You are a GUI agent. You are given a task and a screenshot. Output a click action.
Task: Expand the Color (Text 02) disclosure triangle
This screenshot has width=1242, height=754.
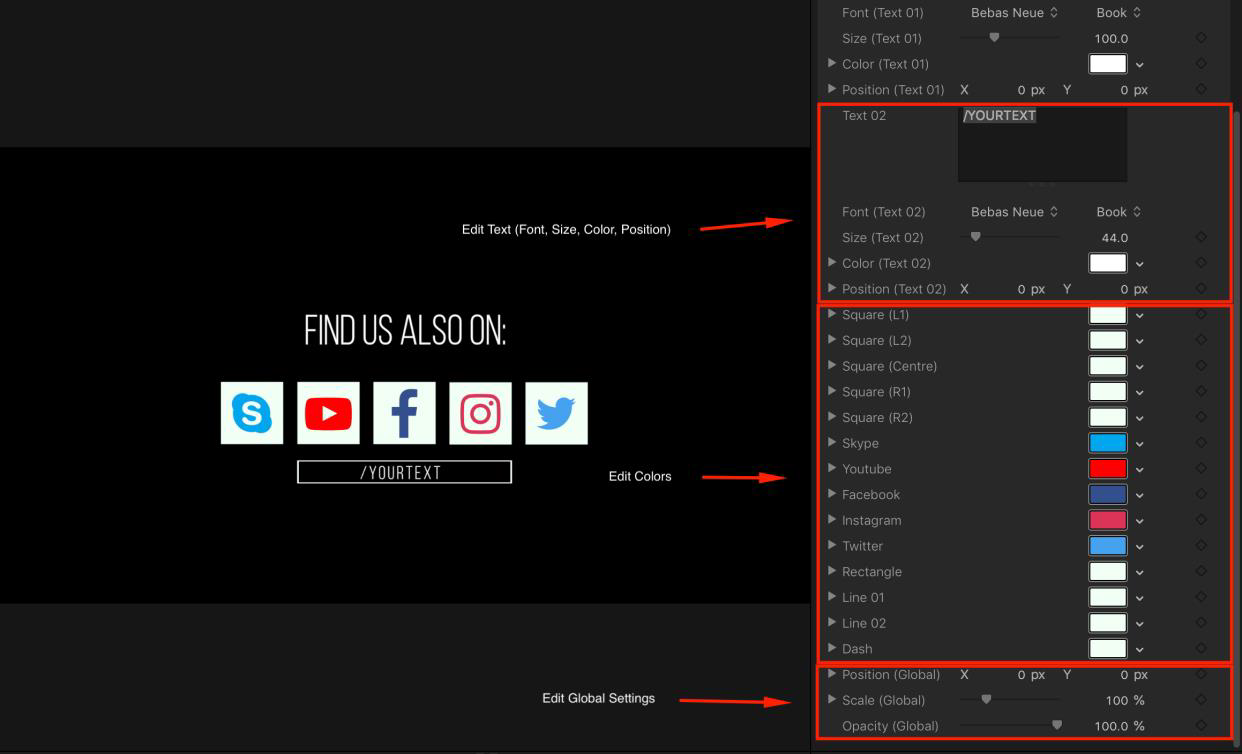tap(832, 263)
